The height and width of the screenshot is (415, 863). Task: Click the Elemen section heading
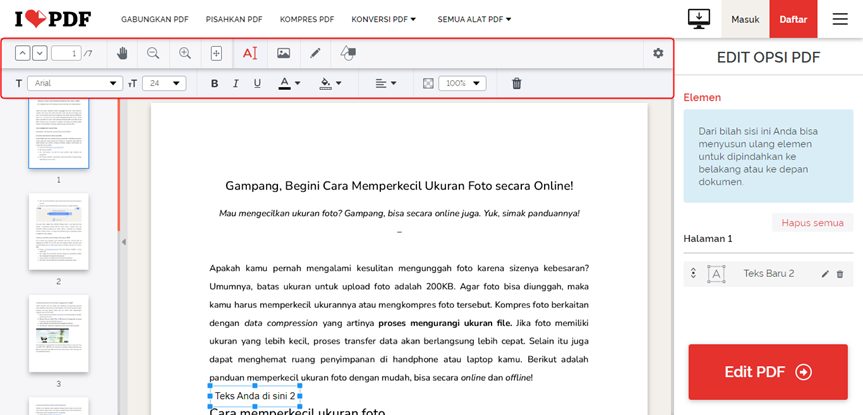pos(702,97)
